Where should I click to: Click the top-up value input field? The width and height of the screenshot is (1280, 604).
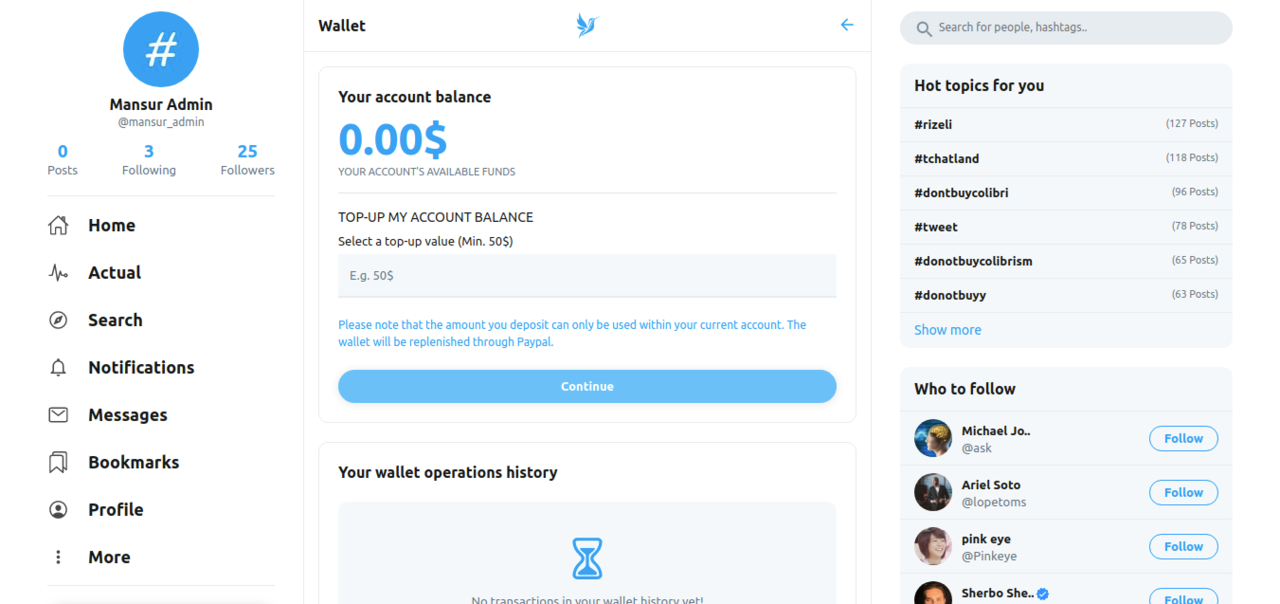click(x=587, y=275)
